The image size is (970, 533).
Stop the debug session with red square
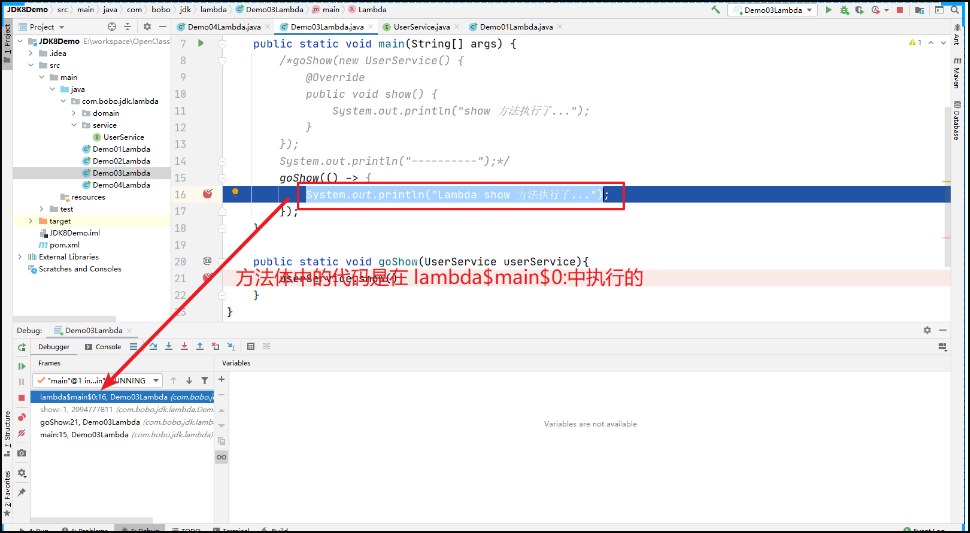pyautogui.click(x=22, y=398)
